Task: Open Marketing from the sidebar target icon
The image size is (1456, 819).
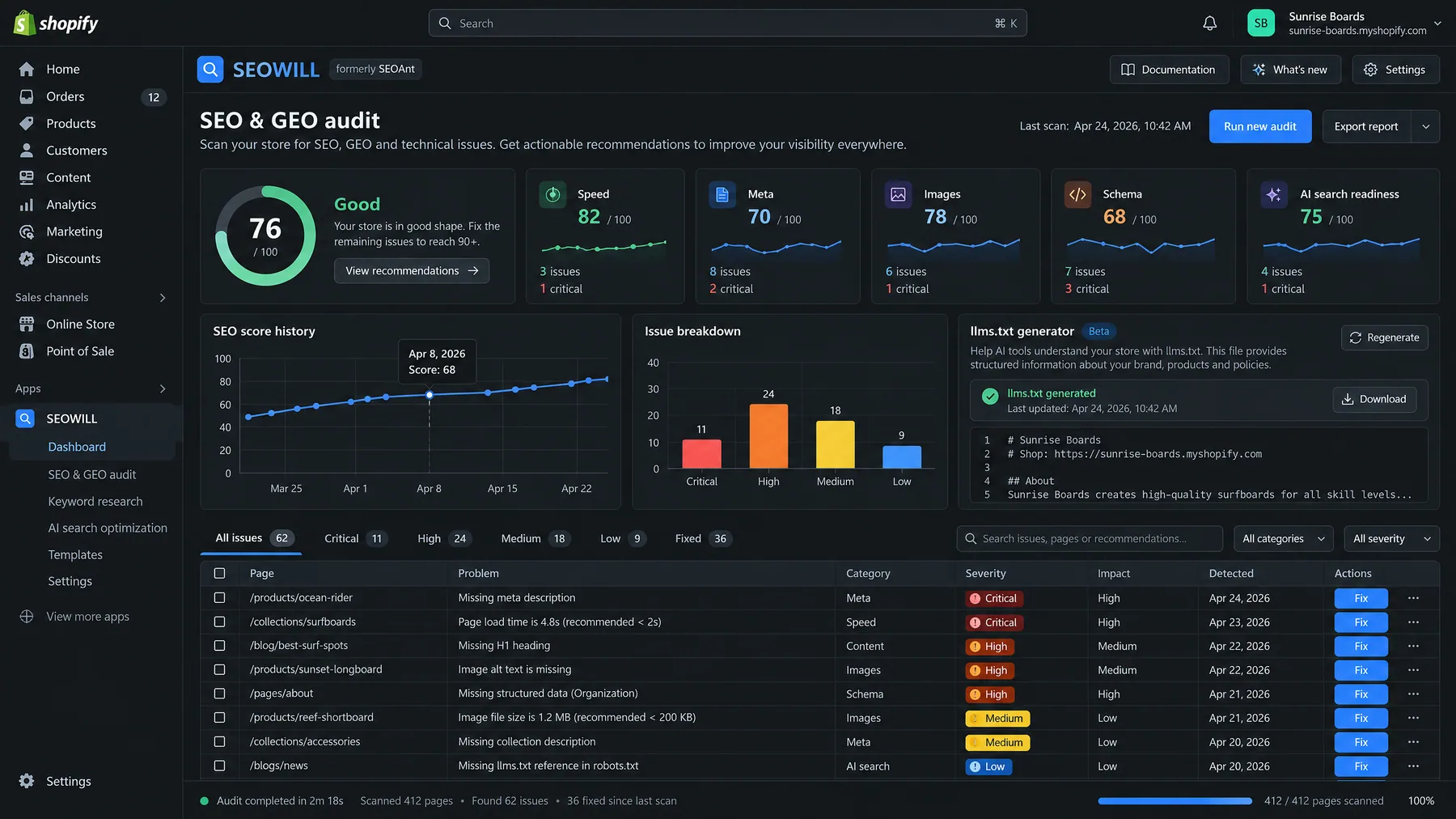Action: click(27, 231)
